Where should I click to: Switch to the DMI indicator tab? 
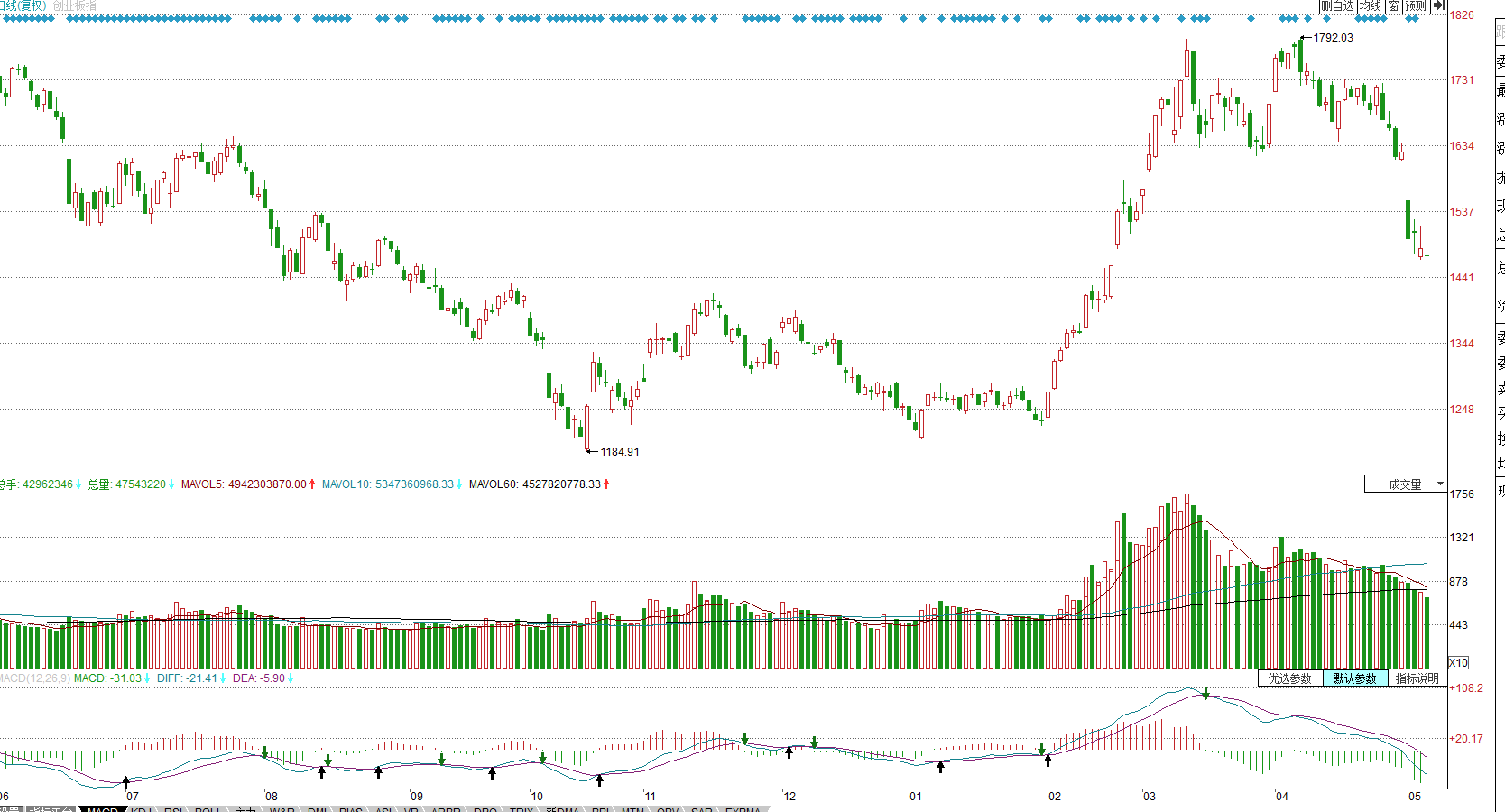318,809
